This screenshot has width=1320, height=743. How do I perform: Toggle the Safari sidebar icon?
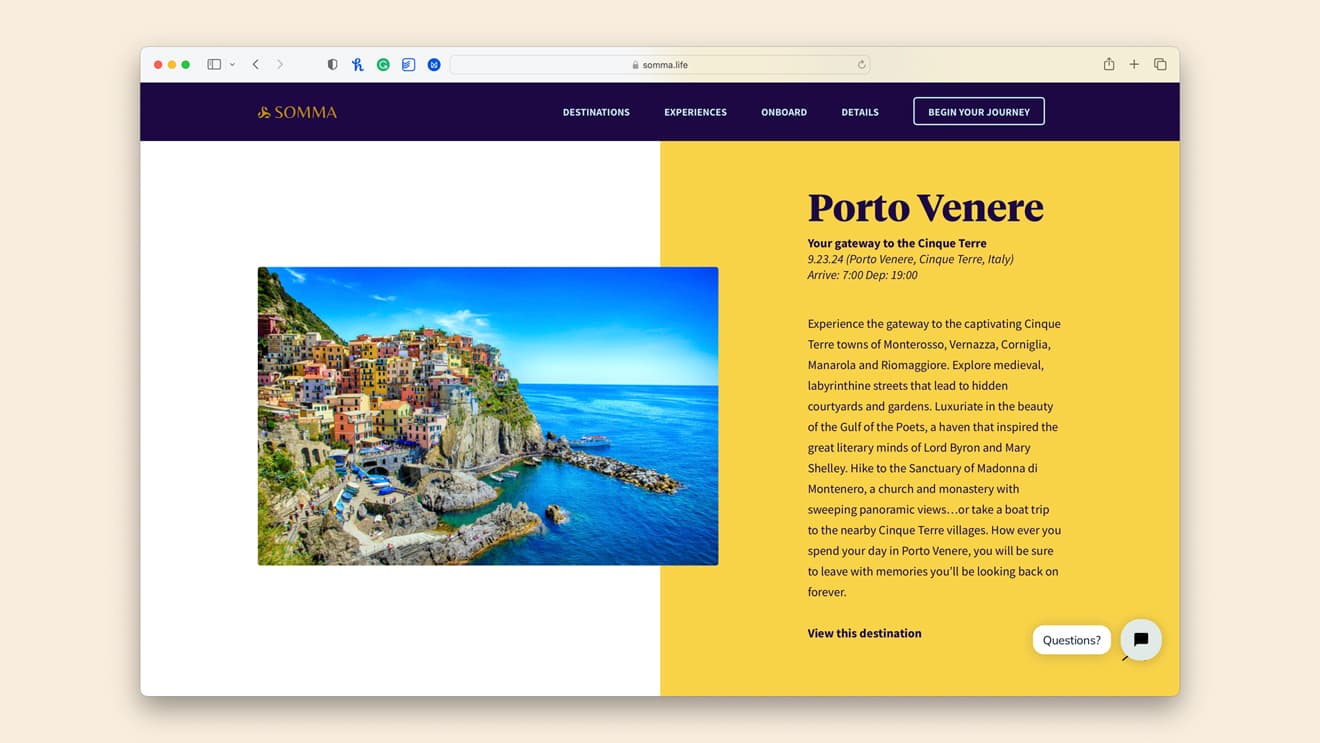tap(214, 64)
